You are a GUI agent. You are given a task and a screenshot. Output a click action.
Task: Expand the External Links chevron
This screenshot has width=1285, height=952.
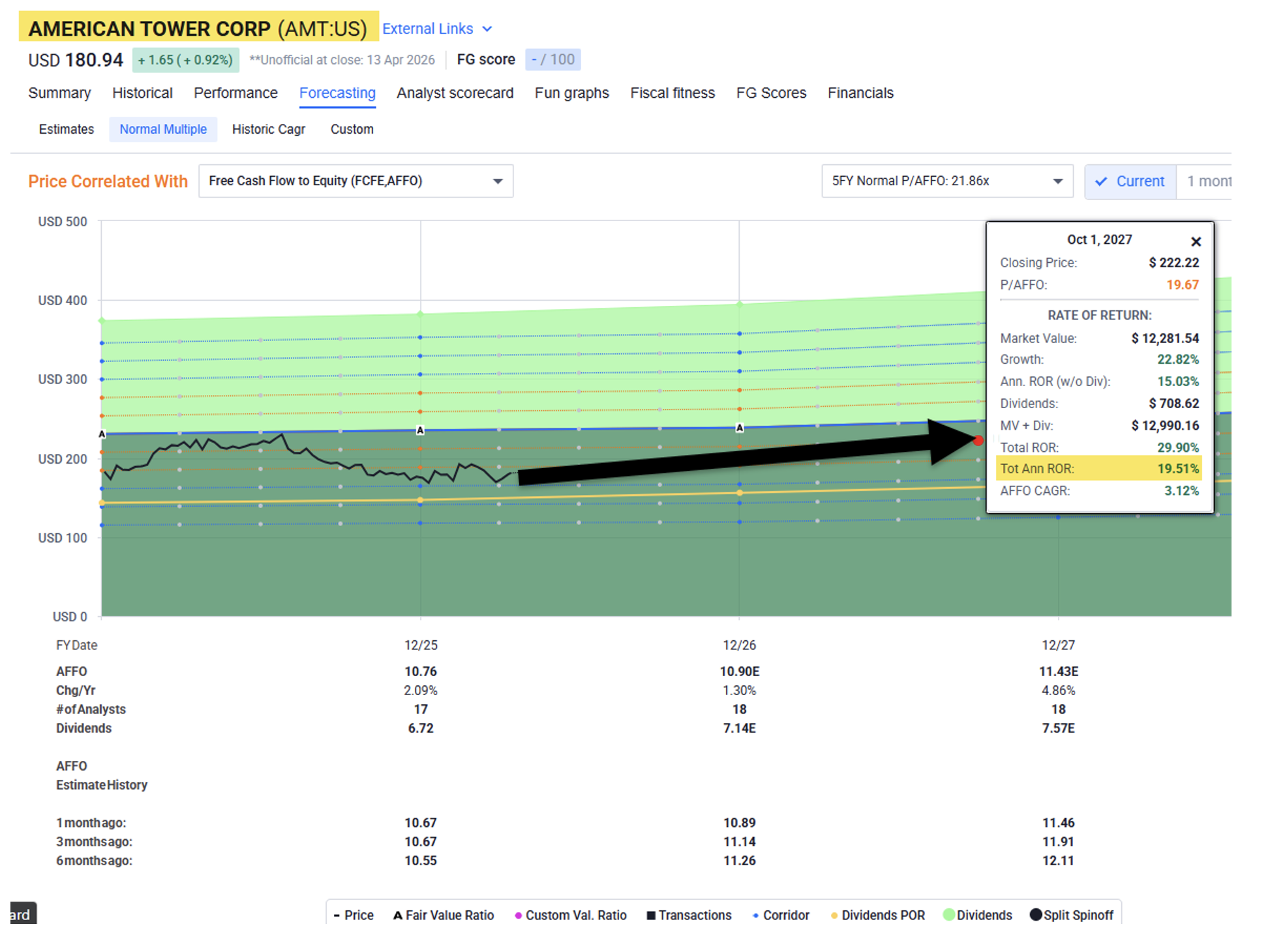coord(487,29)
